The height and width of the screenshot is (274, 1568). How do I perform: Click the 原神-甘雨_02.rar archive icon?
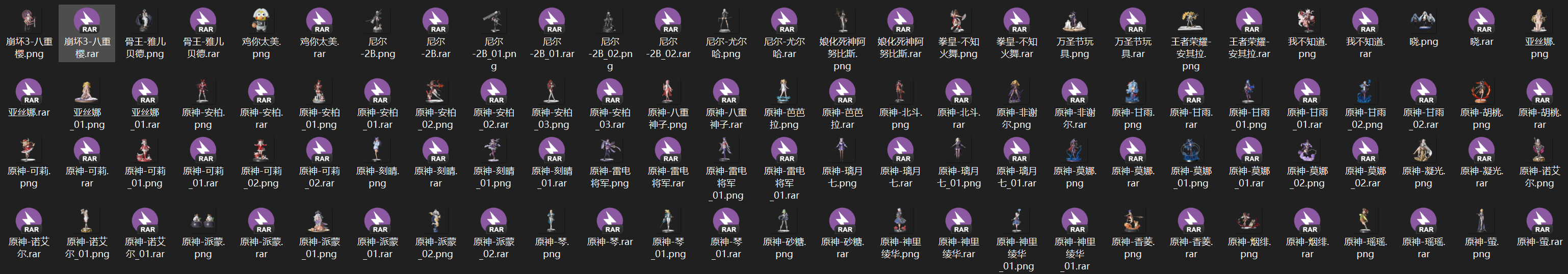click(x=1424, y=92)
